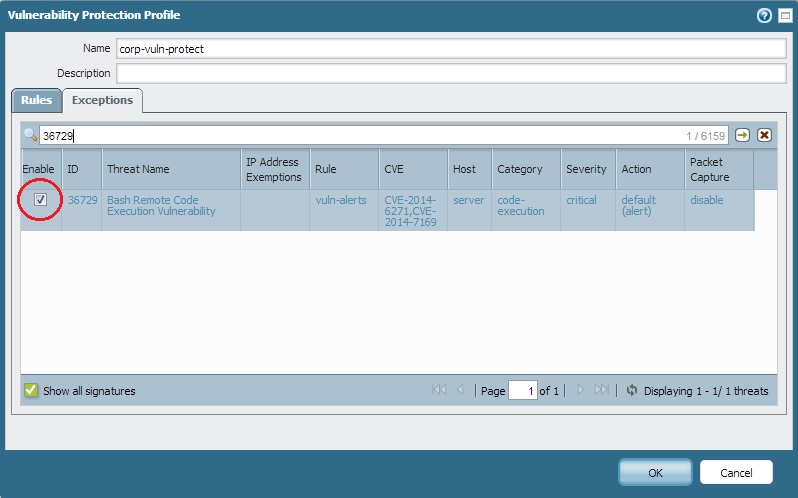Sort by the Rule column header
This screenshot has width=798, height=498.
click(344, 169)
